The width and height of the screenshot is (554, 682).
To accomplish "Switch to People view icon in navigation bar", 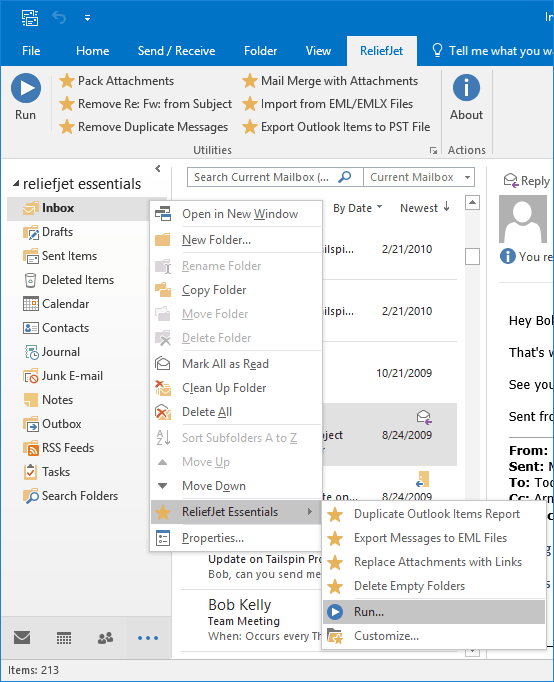I will 106,638.
